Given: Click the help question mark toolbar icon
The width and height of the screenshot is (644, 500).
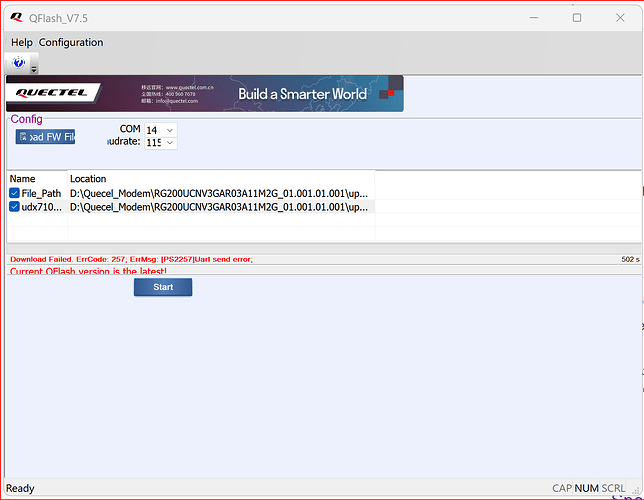Looking at the screenshot, I should coord(19,63).
